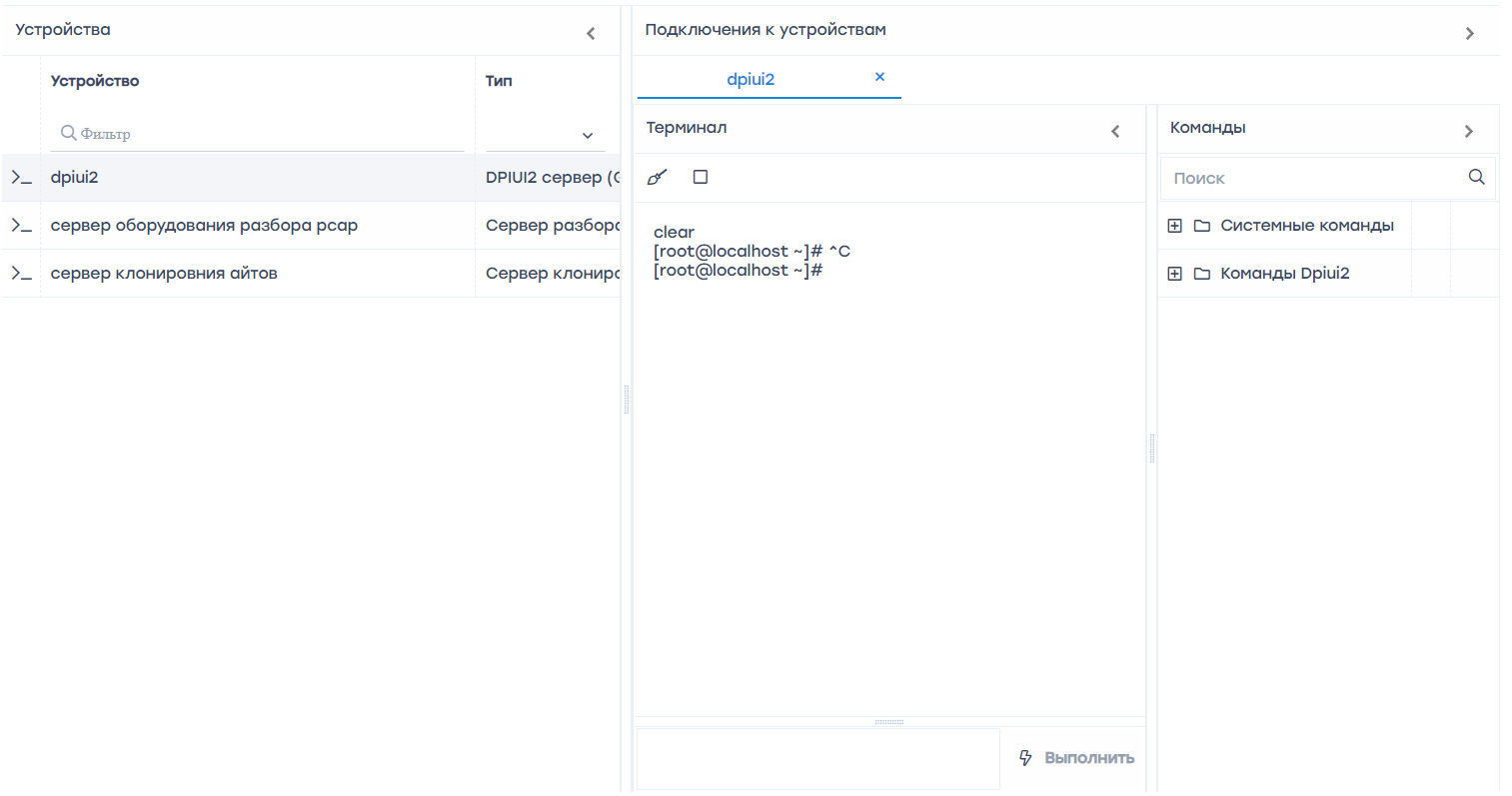Image resolution: width=1512 pixels, height=796 pixels.
Task: Click the terminal icon for dpiui2 device
Action: [x=21, y=178]
